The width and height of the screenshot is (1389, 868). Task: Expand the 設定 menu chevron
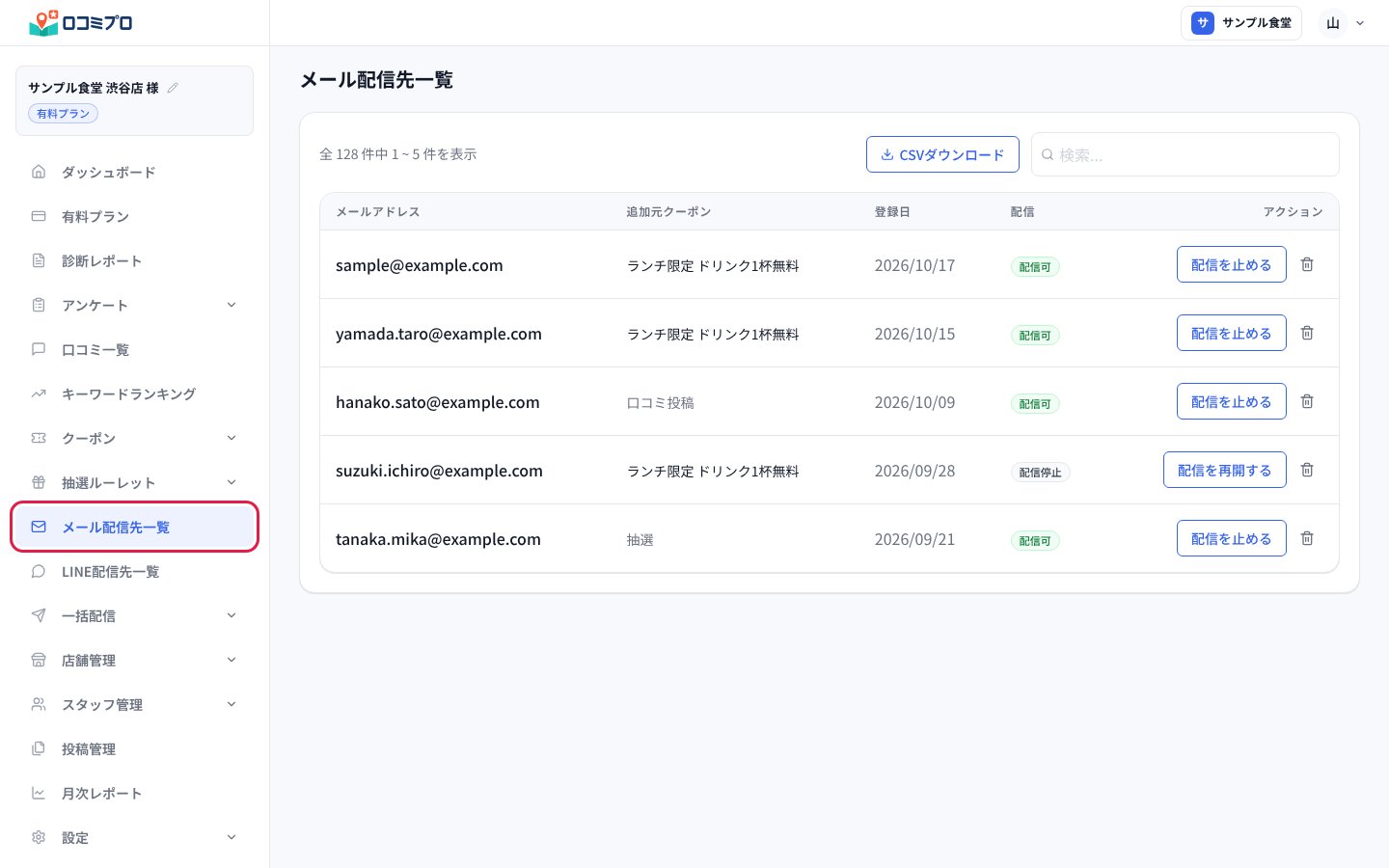[231, 837]
